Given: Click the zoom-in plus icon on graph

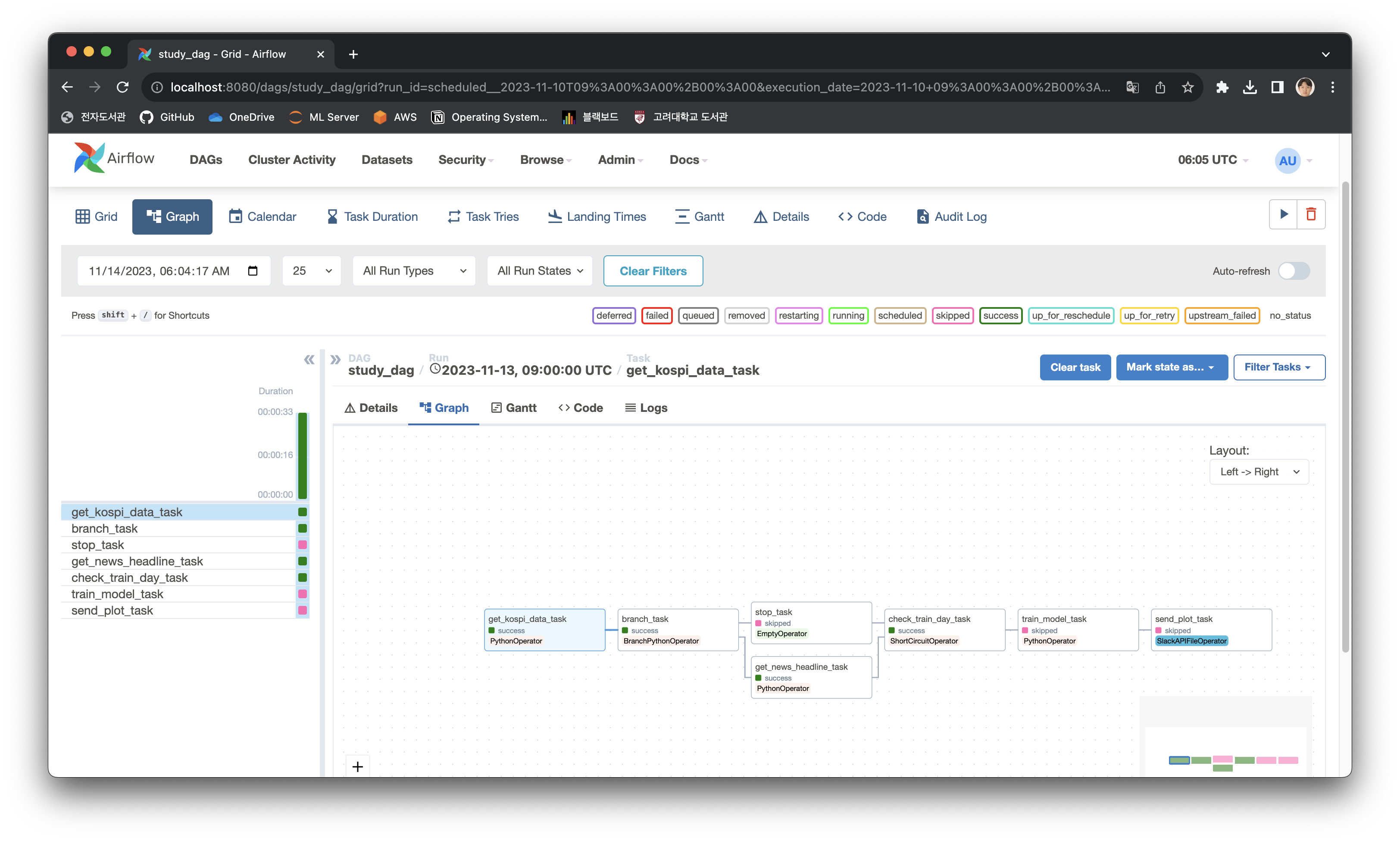Looking at the screenshot, I should pyautogui.click(x=357, y=767).
